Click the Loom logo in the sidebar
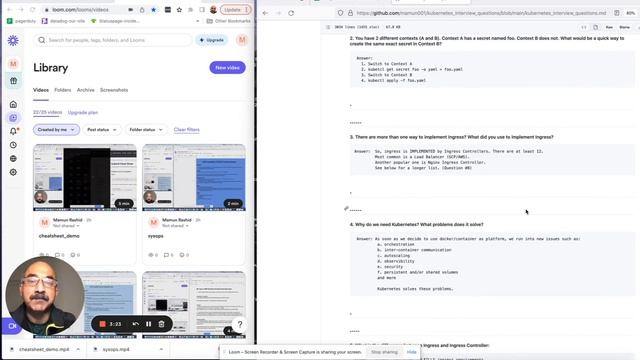Viewport: 640px width, 360px height. click(13, 40)
